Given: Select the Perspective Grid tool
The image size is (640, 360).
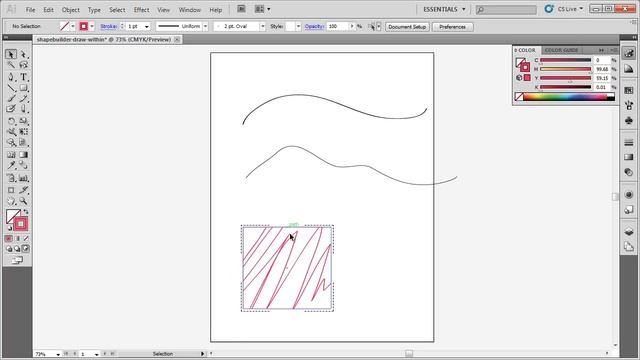Looking at the screenshot, I should (24, 142).
